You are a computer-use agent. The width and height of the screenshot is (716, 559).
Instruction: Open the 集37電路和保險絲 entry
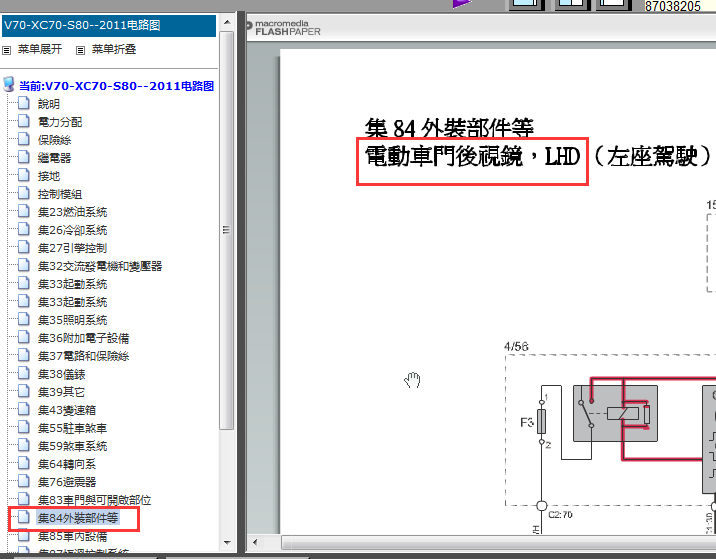click(84, 356)
